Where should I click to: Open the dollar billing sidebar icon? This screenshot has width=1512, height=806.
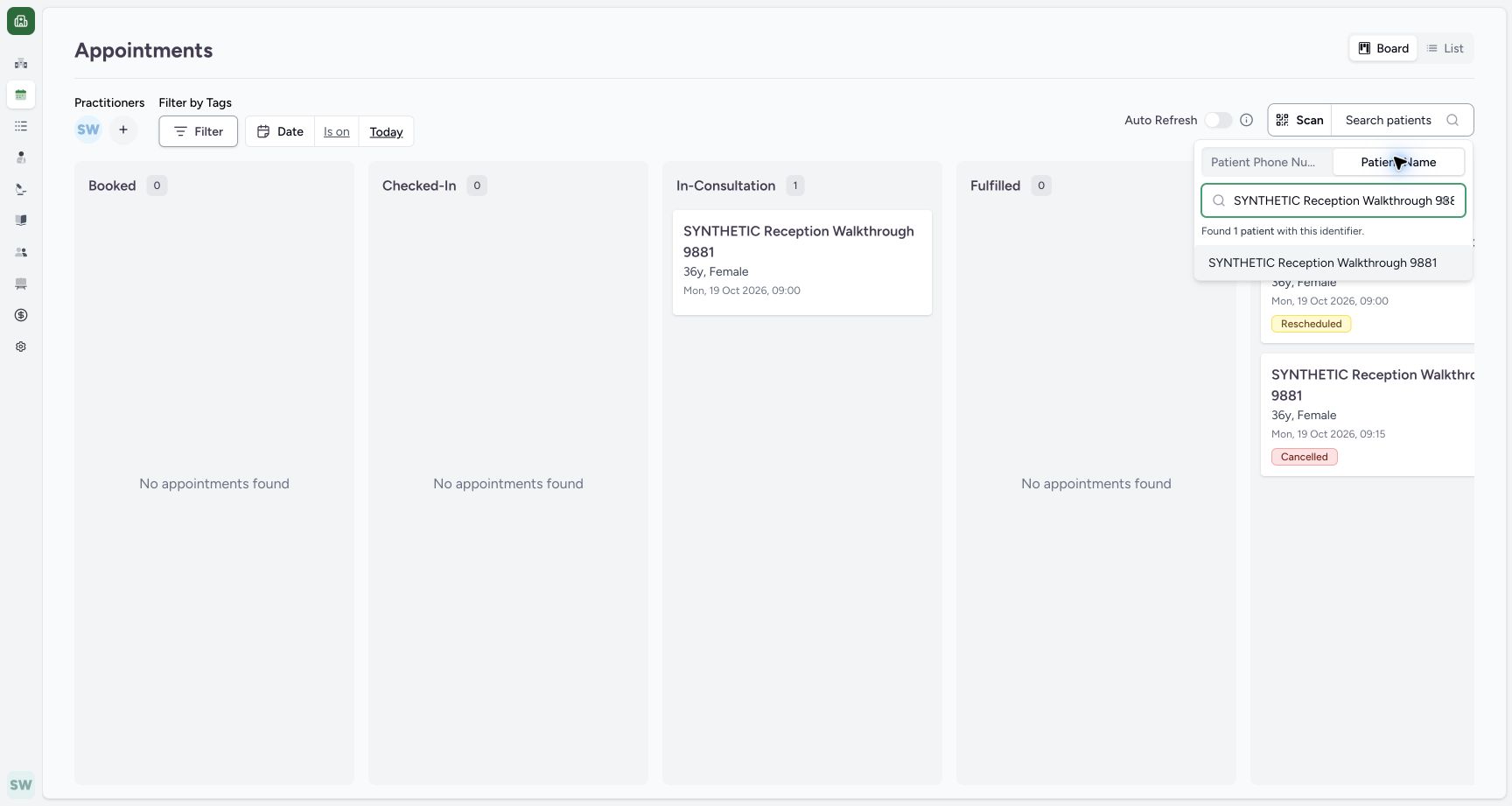(x=21, y=315)
